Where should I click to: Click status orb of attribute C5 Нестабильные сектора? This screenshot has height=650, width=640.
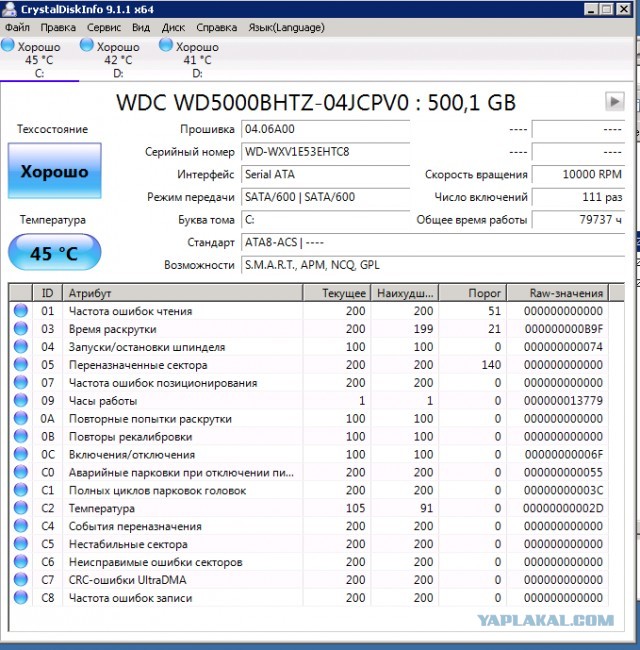[21, 544]
